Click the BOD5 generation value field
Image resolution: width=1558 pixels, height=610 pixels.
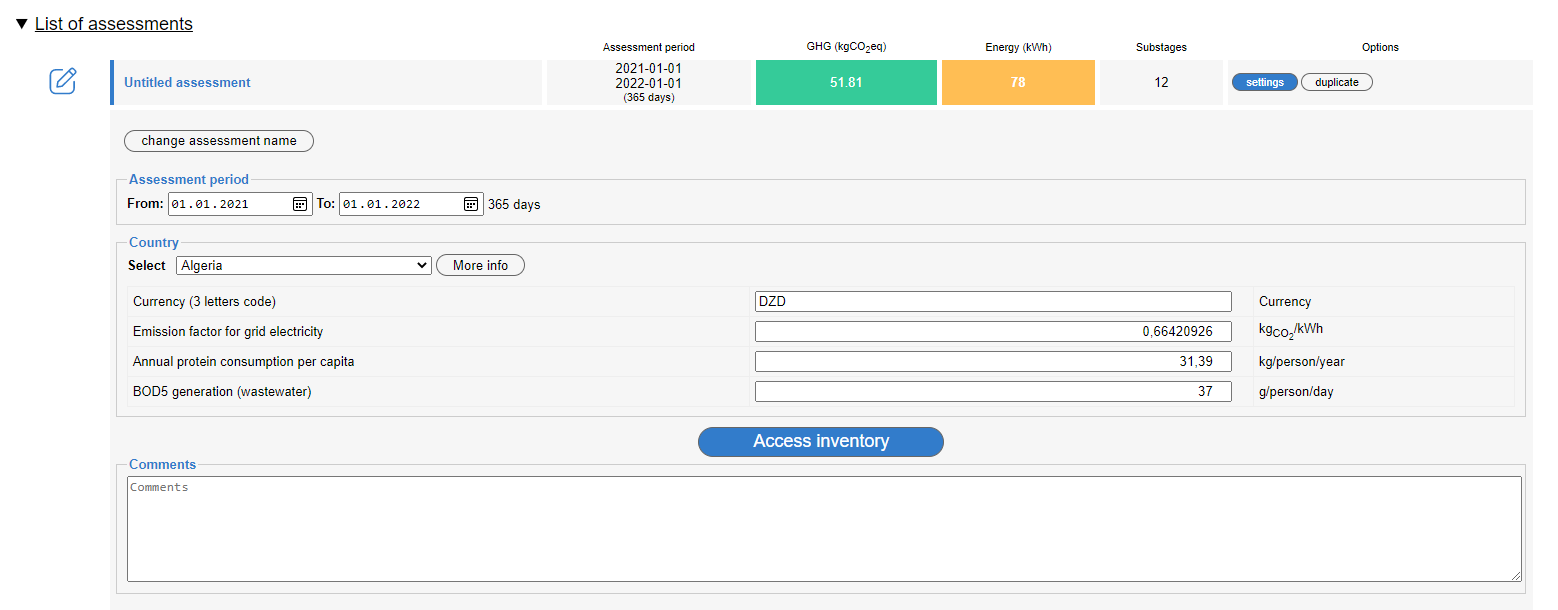pyautogui.click(x=993, y=392)
